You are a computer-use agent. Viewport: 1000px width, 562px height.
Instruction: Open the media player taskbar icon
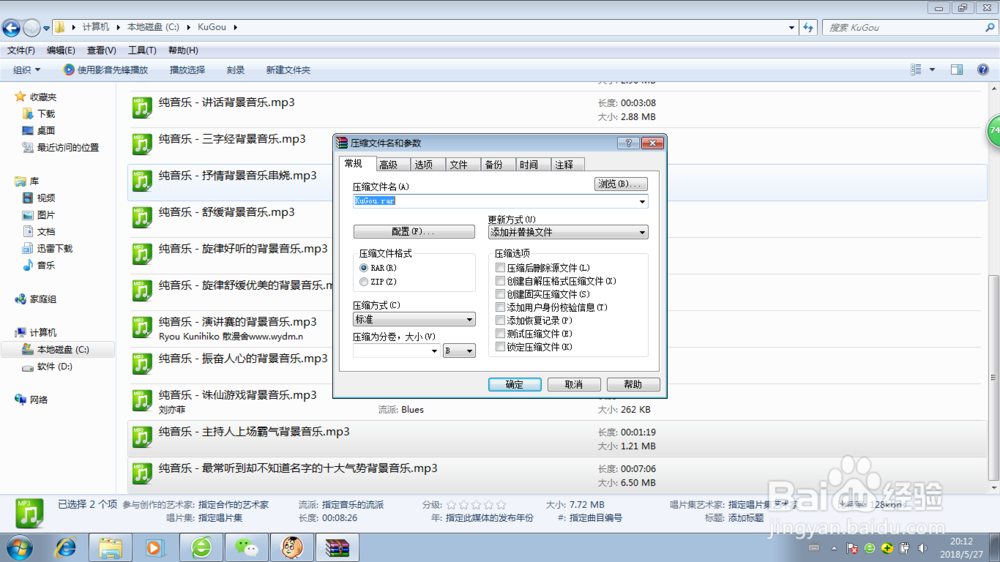(154, 547)
